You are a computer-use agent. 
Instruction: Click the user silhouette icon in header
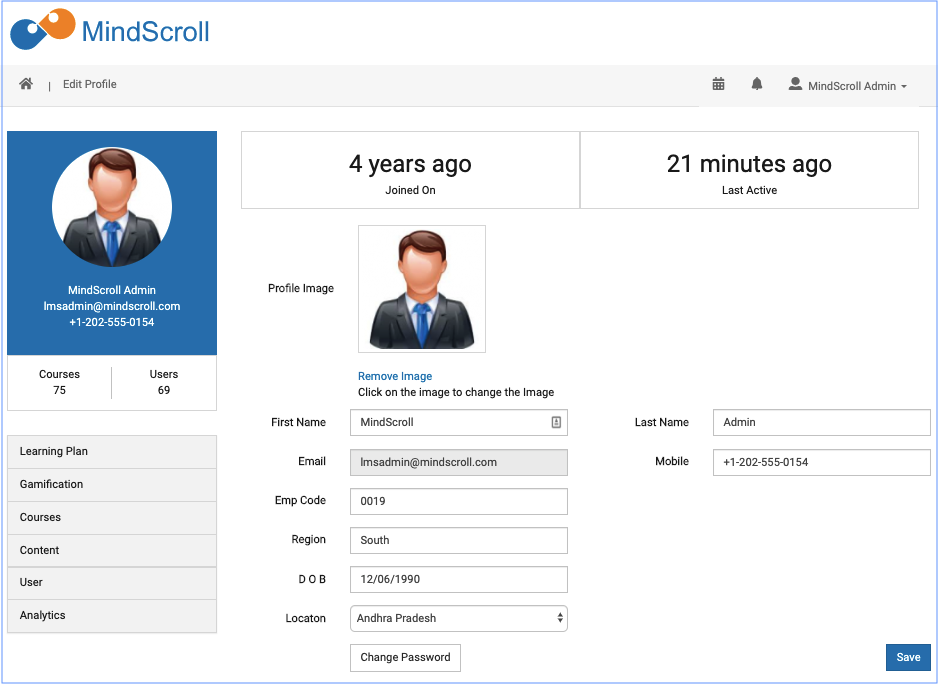click(795, 84)
